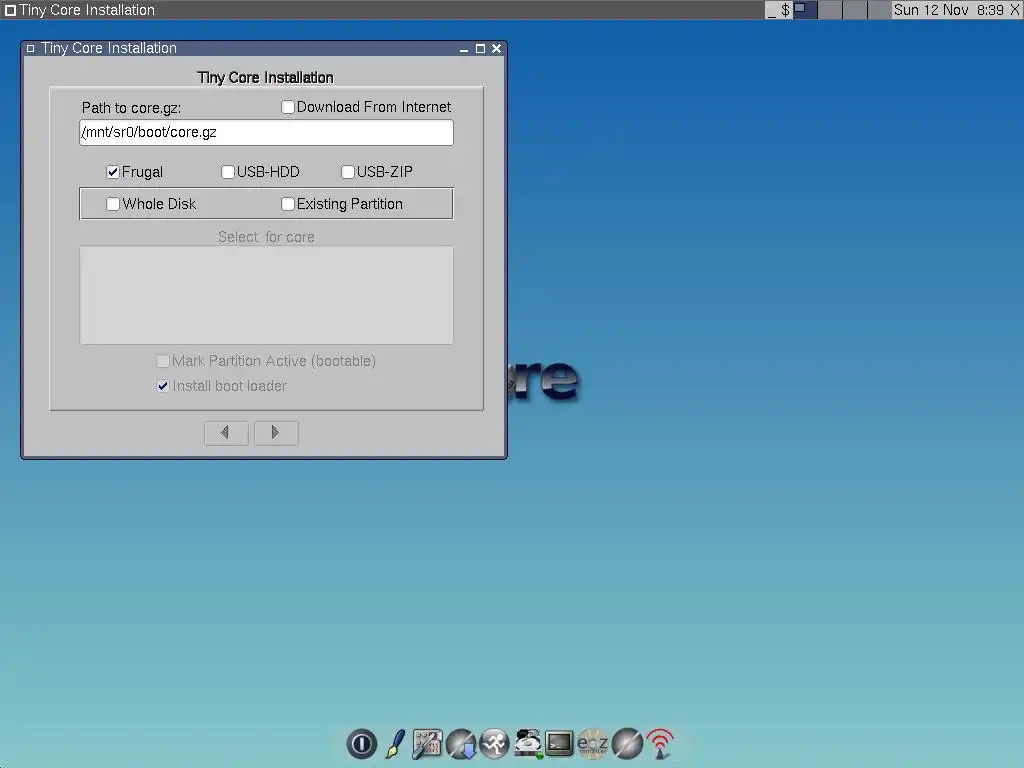
Task: Click the square icon in top taskbar title
Action: (10, 10)
